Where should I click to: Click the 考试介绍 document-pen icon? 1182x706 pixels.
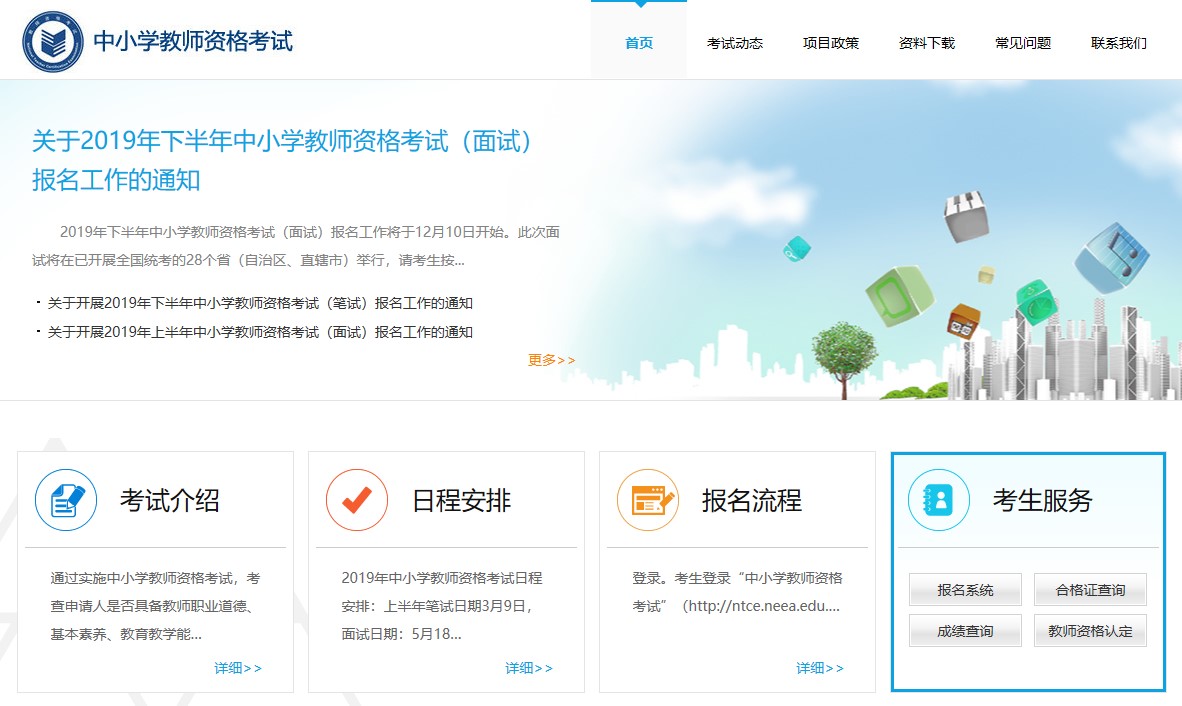66,500
